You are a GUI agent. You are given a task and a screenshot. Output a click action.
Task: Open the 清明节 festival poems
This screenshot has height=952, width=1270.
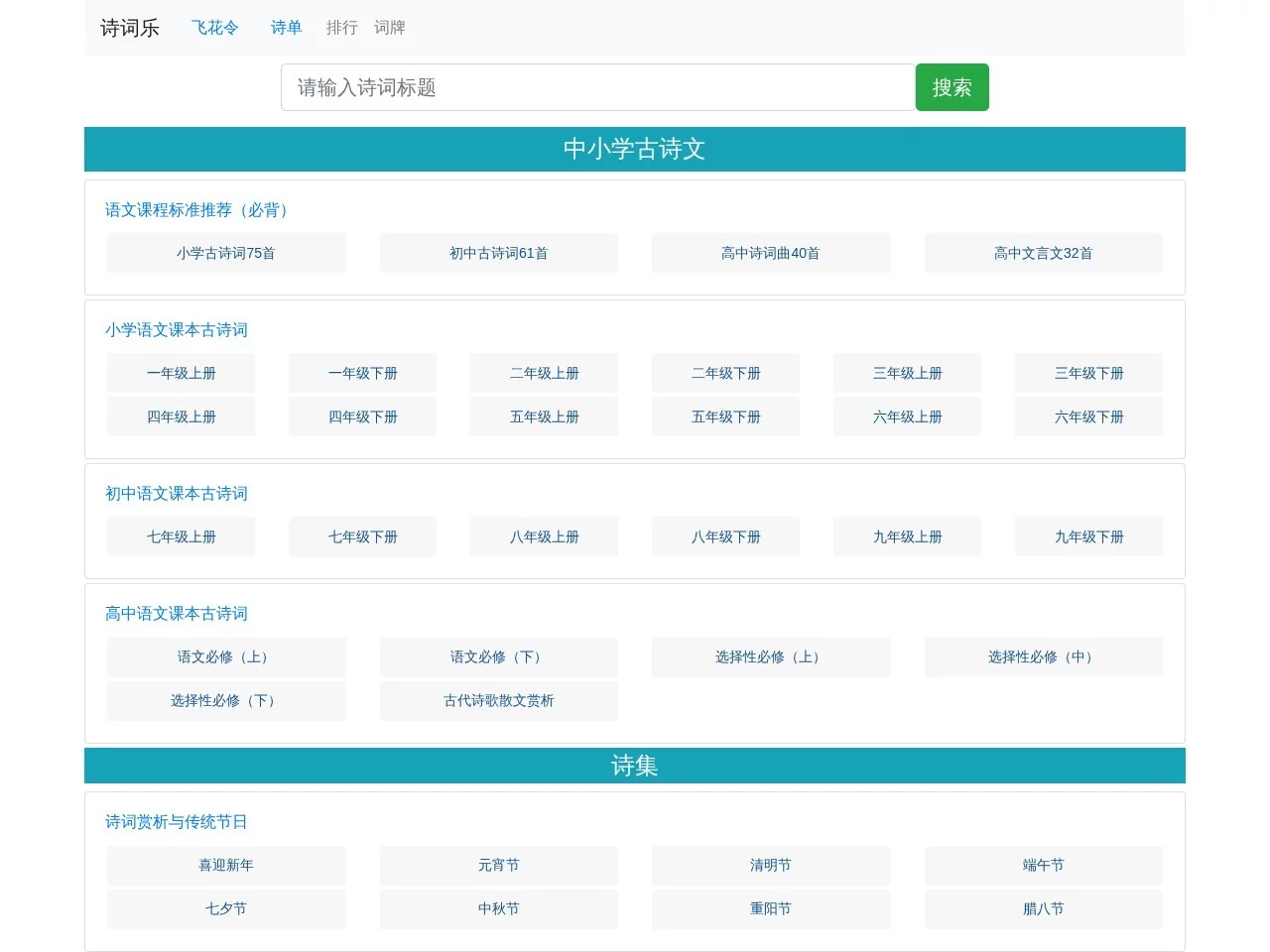point(771,865)
